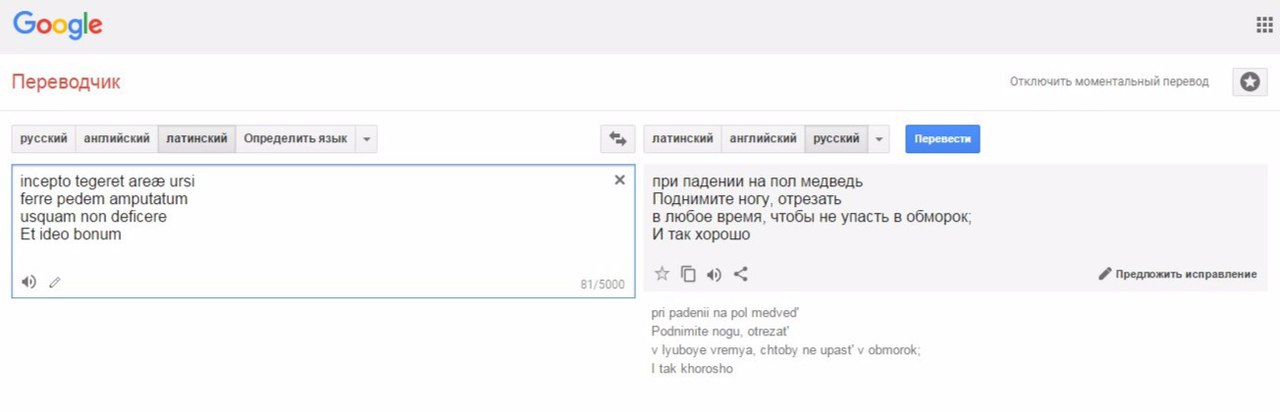This screenshot has height=412, width=1280.
Task: Clear the source text with X
Action: click(619, 180)
